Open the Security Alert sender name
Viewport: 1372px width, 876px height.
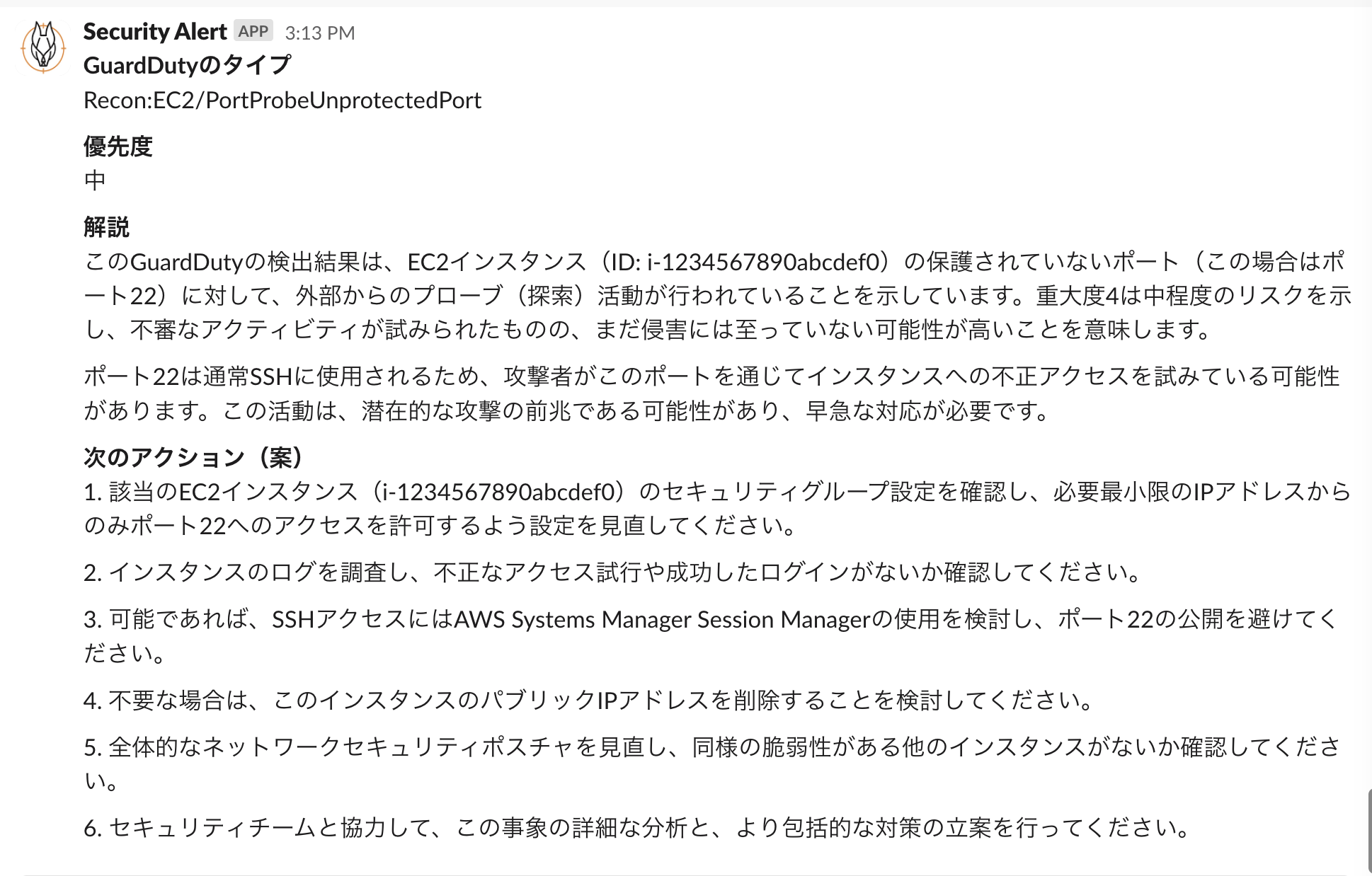pyautogui.click(x=154, y=32)
